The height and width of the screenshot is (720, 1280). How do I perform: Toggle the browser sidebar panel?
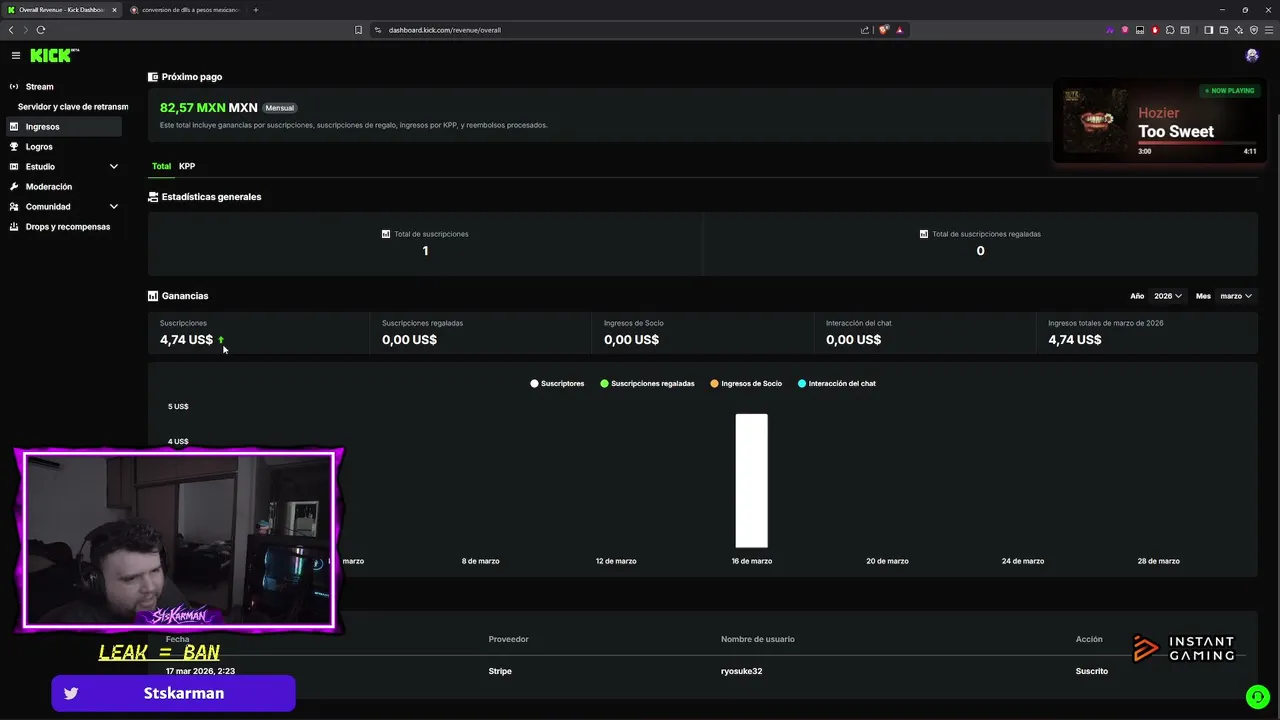pyautogui.click(x=1208, y=30)
